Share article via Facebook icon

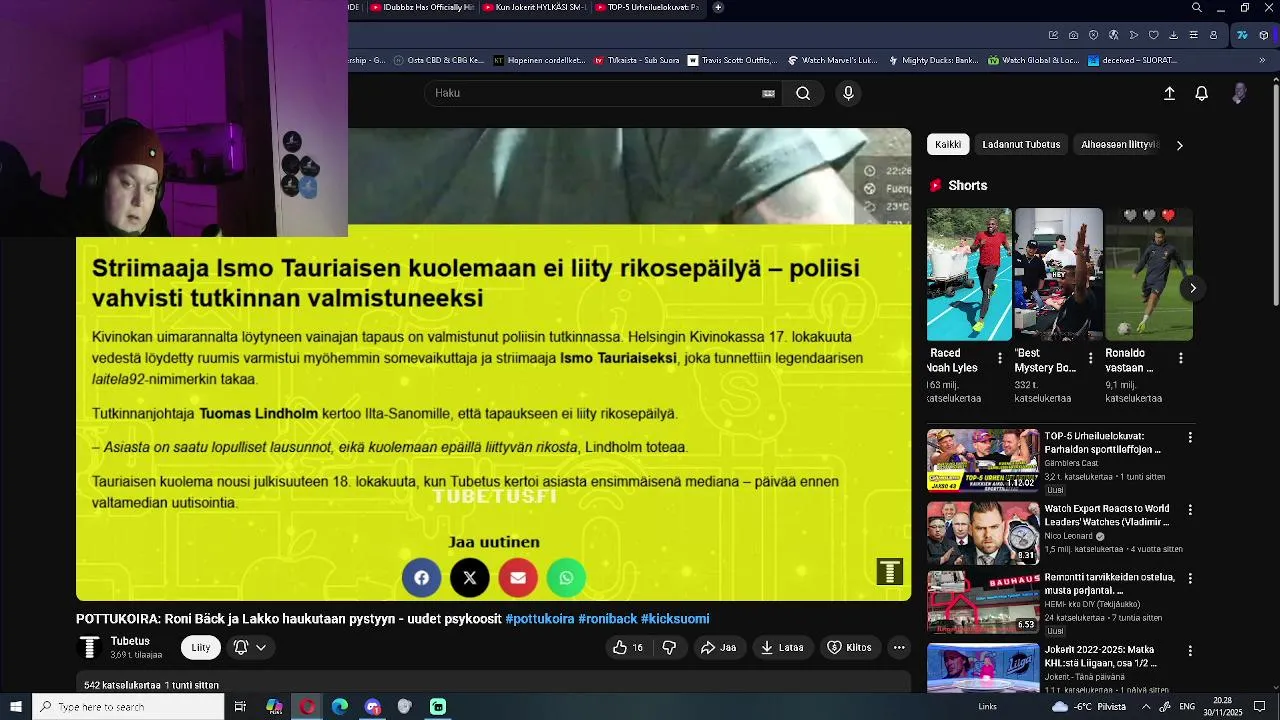(421, 577)
